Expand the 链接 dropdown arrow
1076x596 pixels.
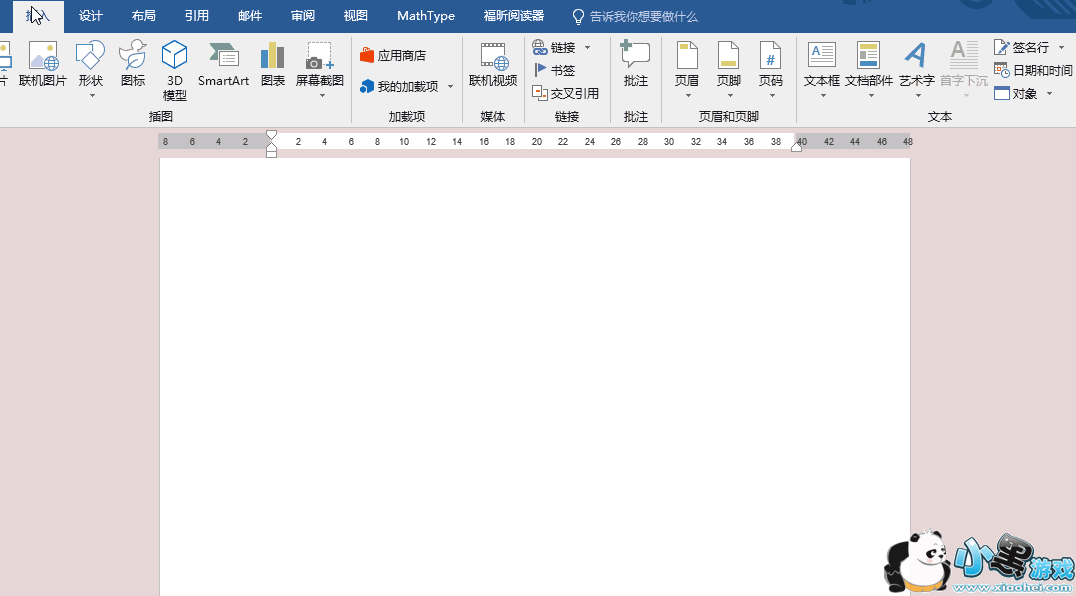pos(587,47)
